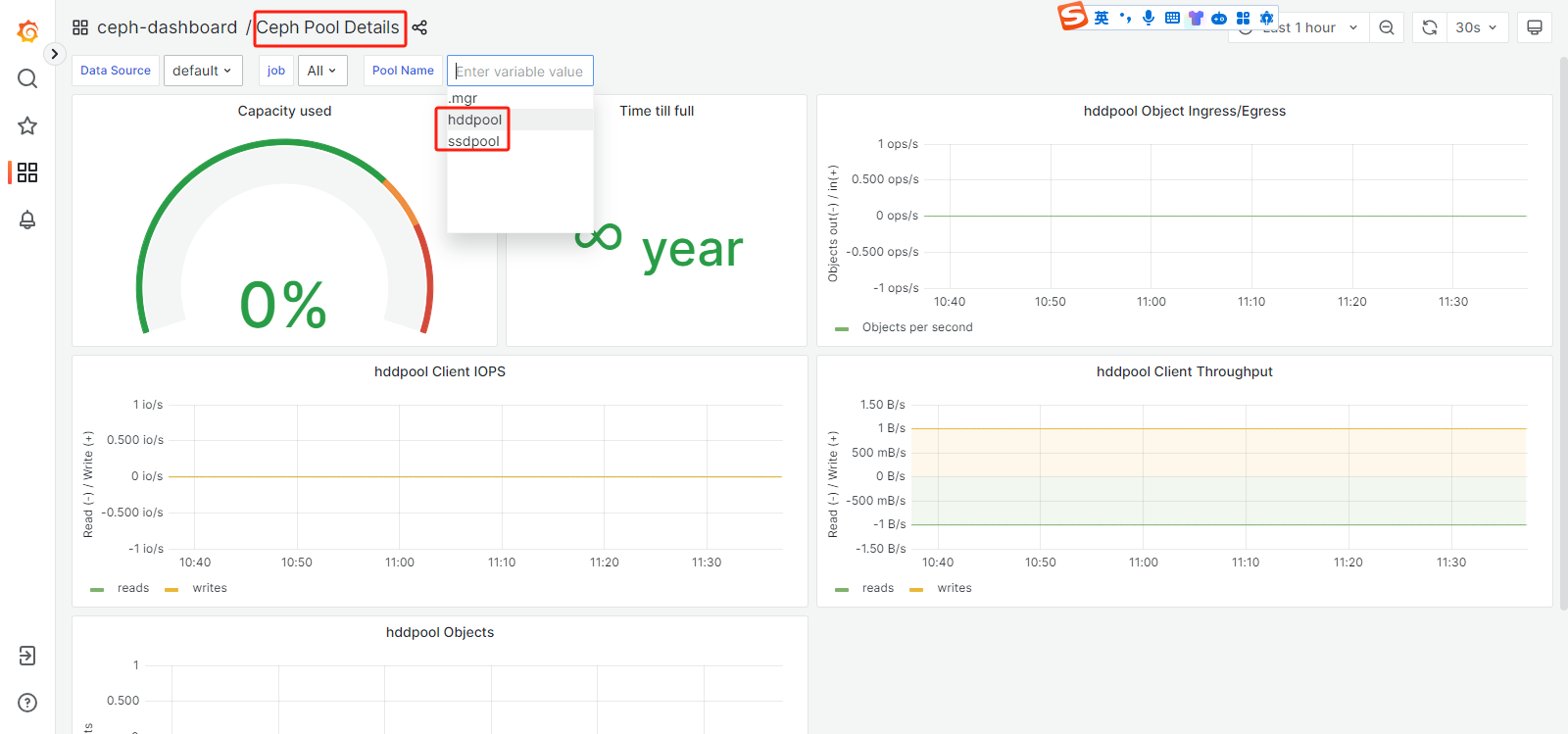Toggle reads series in Client IOPS legend
The height and width of the screenshot is (734, 1568).
[x=133, y=588]
